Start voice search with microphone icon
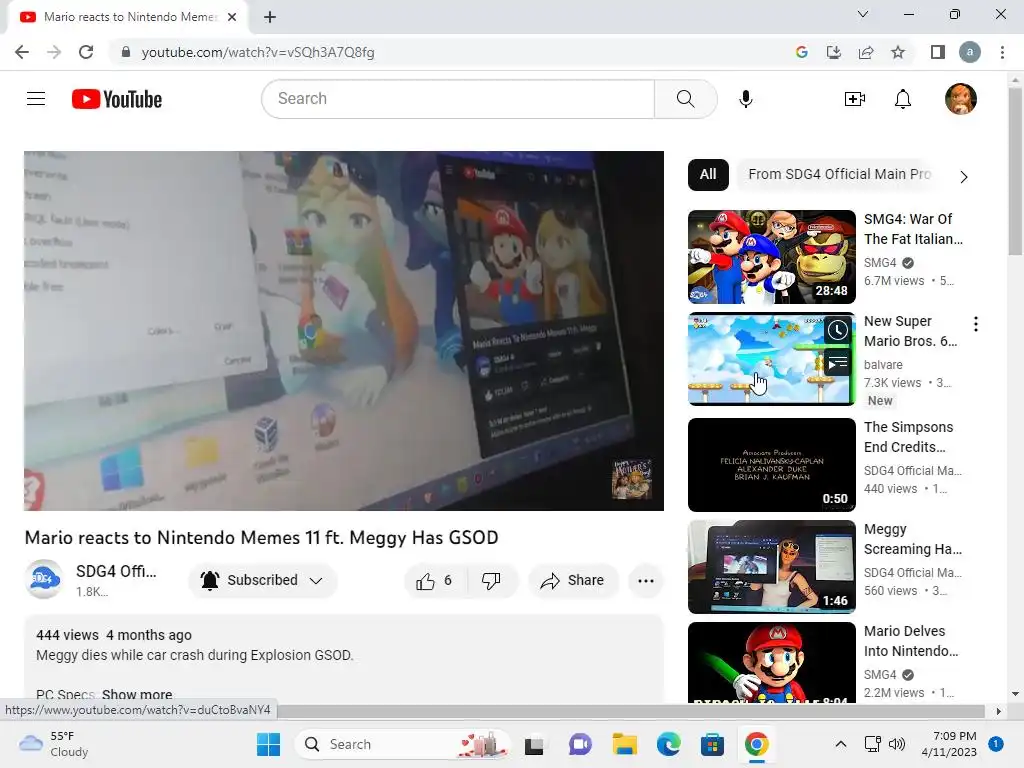The height and width of the screenshot is (768, 1024). [746, 99]
